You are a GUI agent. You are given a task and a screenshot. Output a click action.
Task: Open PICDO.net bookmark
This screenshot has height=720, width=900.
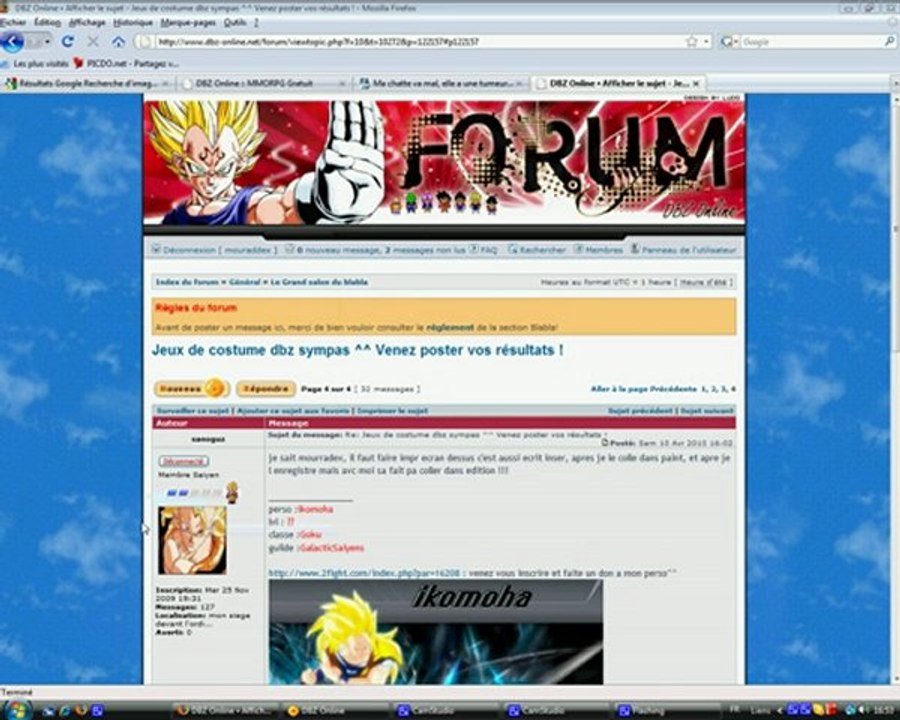(126, 63)
